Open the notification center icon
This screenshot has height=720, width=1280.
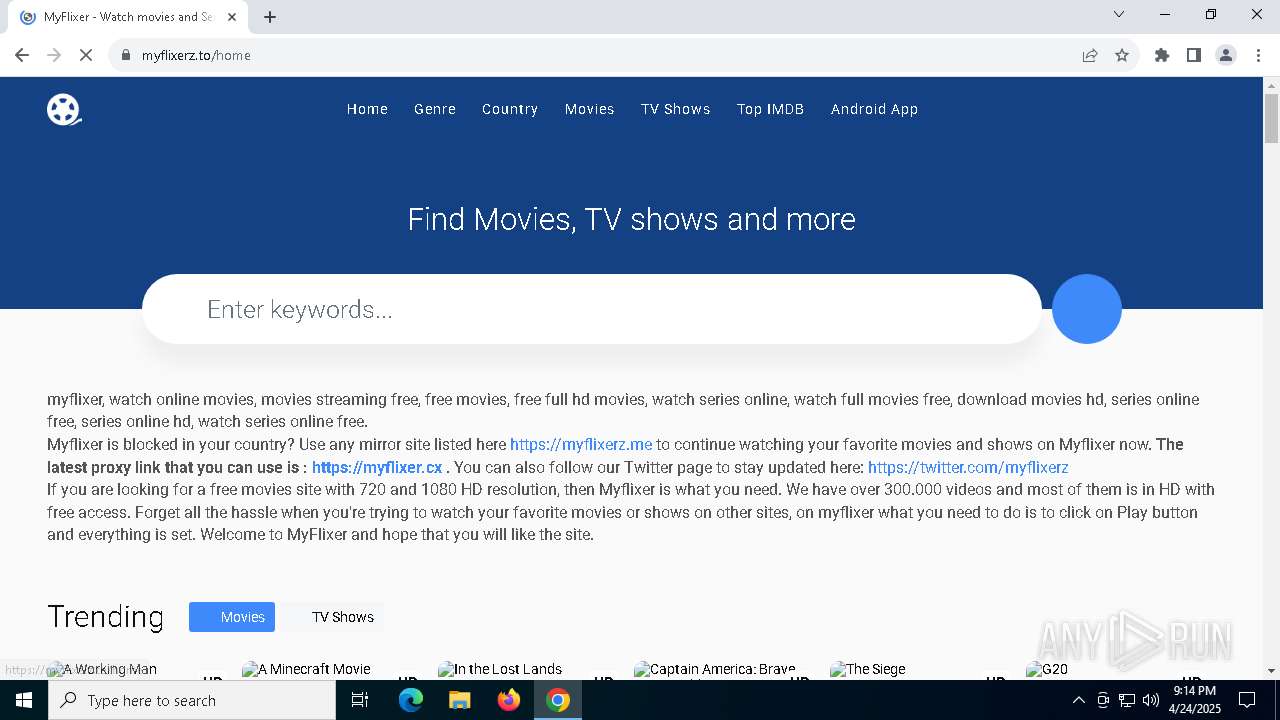click(1247, 700)
